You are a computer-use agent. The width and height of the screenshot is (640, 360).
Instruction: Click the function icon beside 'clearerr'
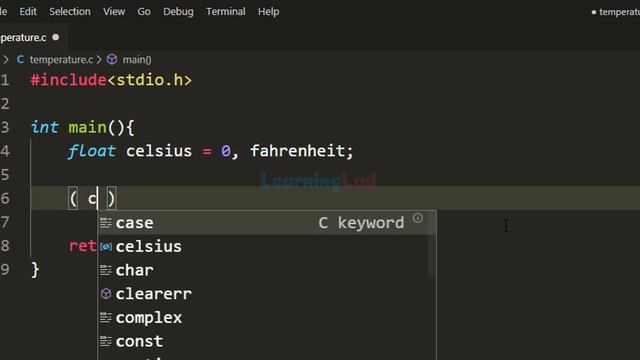[106, 294]
